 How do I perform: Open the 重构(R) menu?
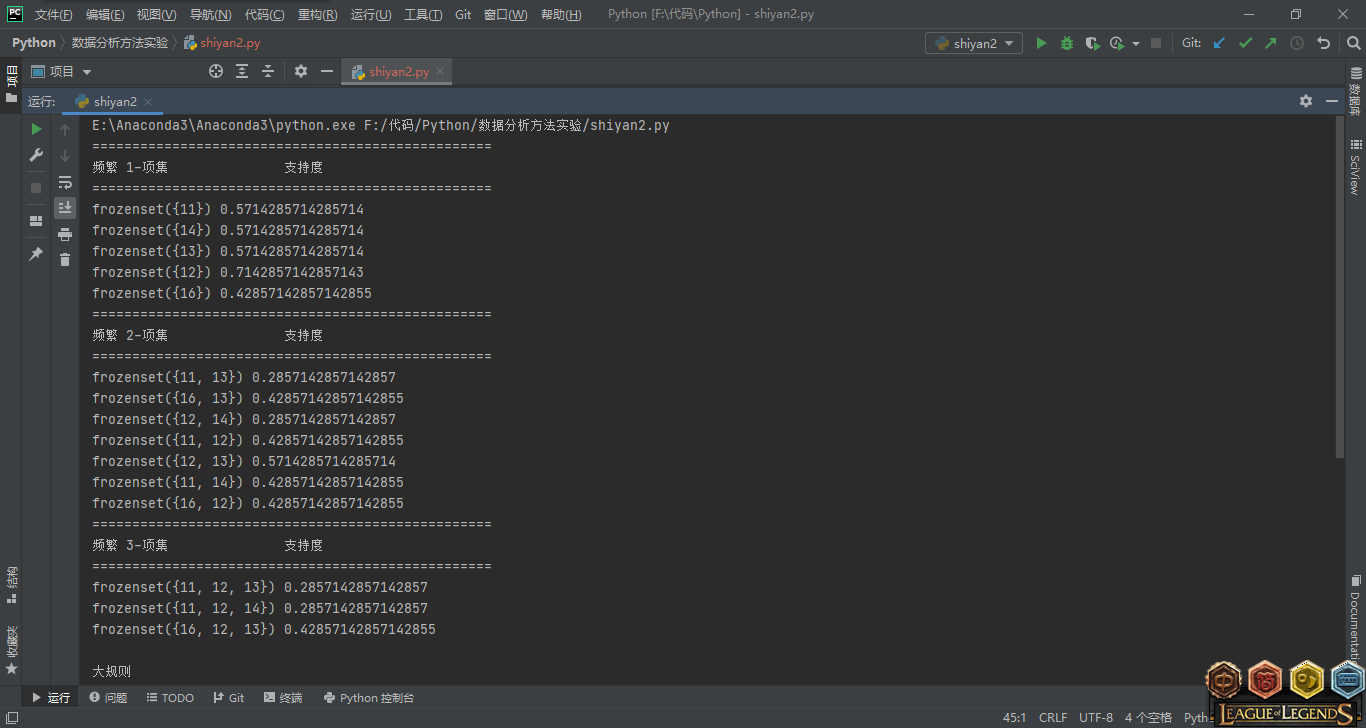317,15
